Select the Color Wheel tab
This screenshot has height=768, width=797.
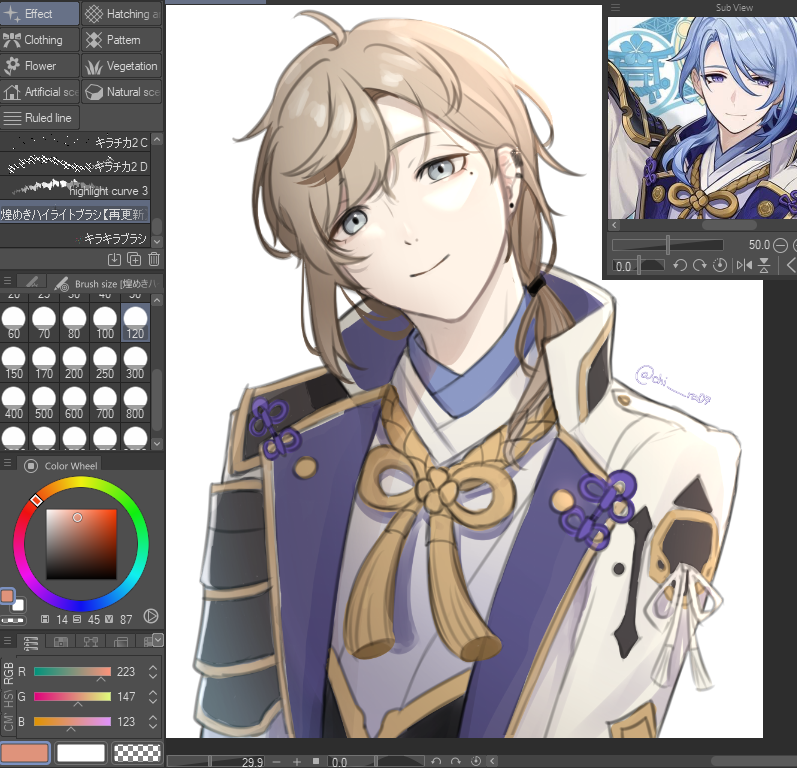[60, 465]
